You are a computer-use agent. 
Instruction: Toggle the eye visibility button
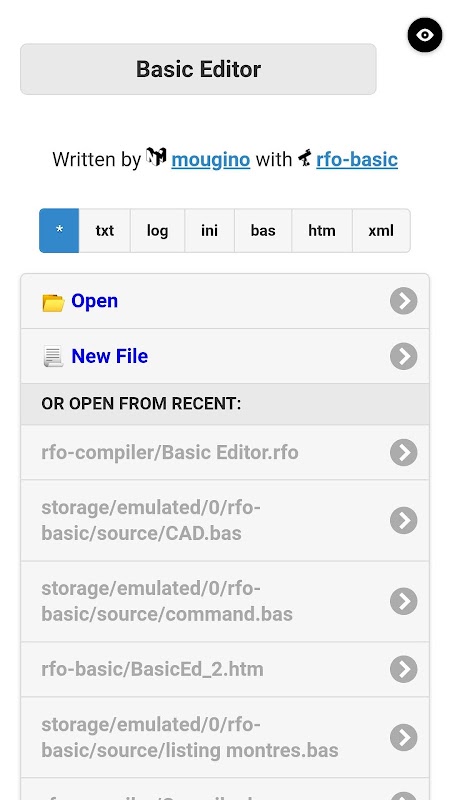[x=424, y=35]
